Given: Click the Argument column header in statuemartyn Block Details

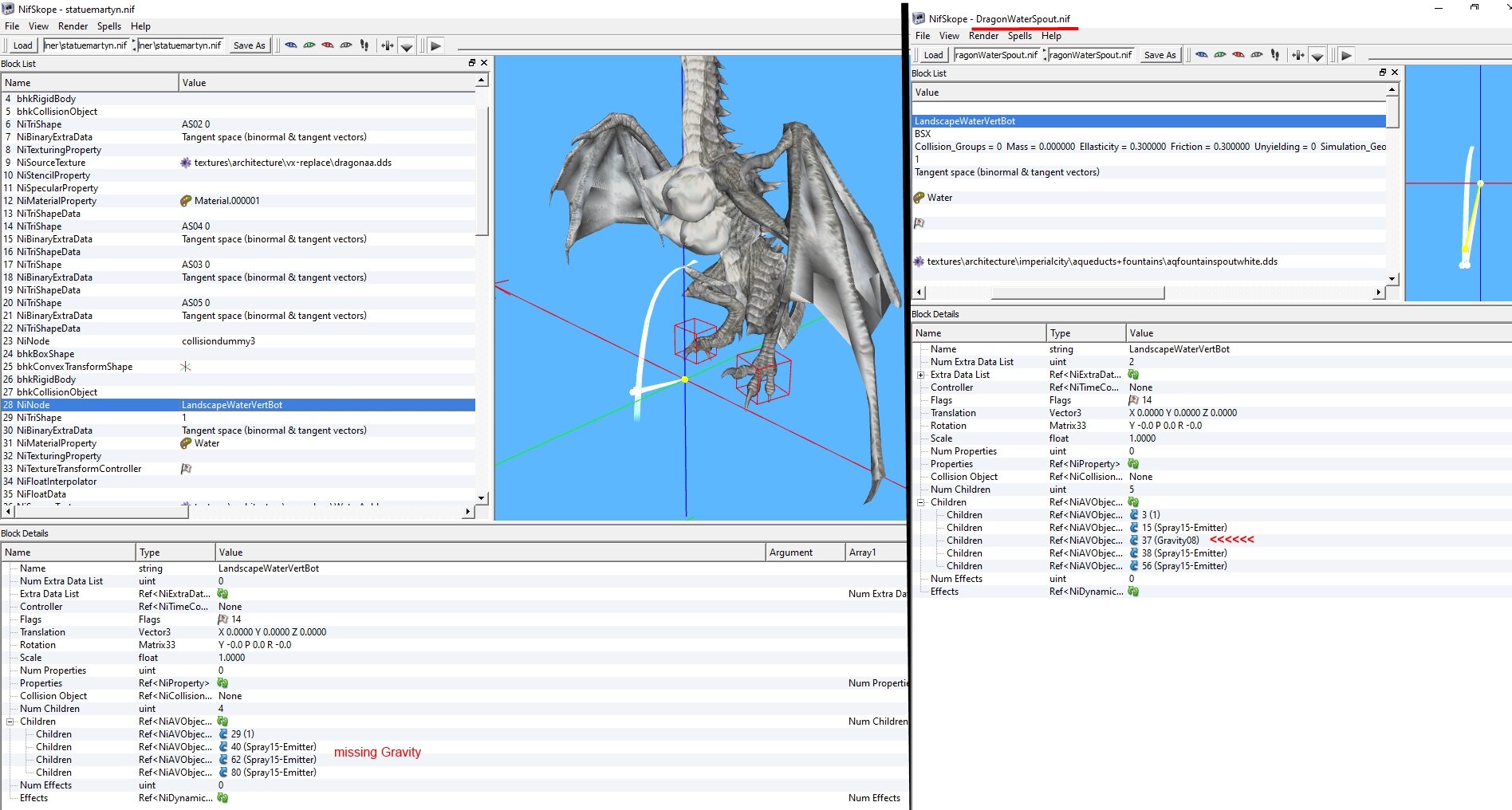Looking at the screenshot, I should 805,552.
